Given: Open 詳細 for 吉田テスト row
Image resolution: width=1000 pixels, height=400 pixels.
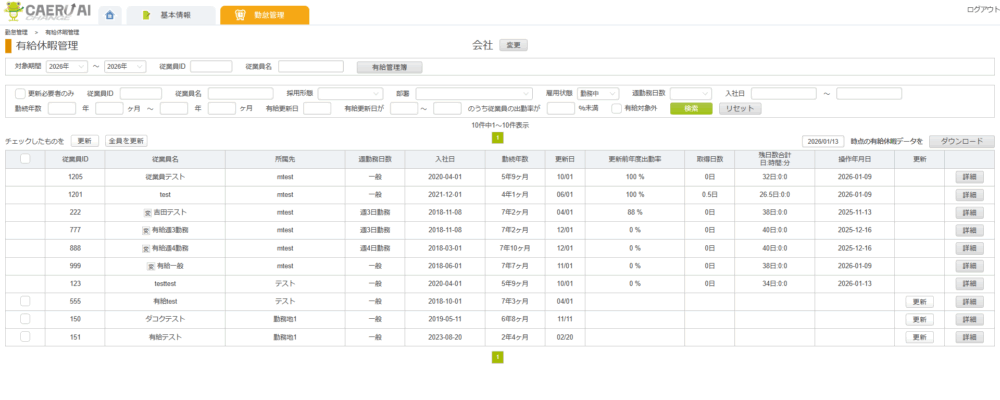Looking at the screenshot, I should tap(969, 212).
